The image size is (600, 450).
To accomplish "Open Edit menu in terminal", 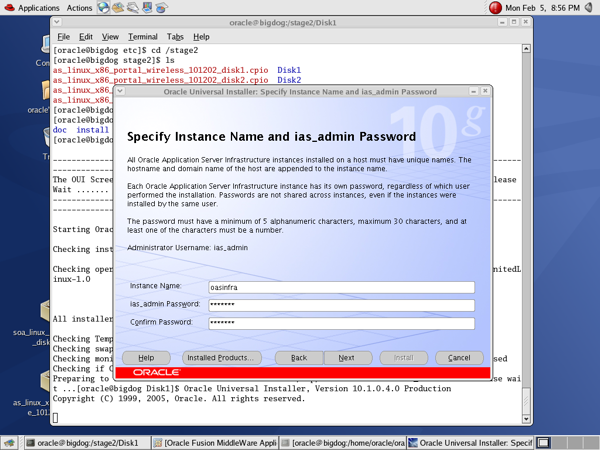I will (x=86, y=37).
